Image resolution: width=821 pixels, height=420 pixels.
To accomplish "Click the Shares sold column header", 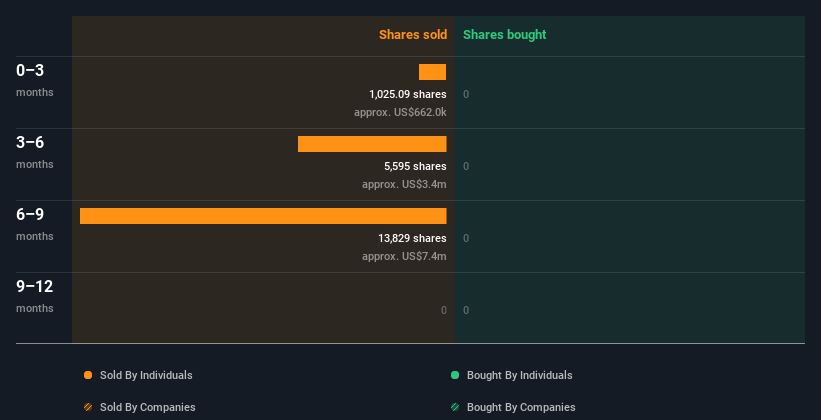I will 413,35.
